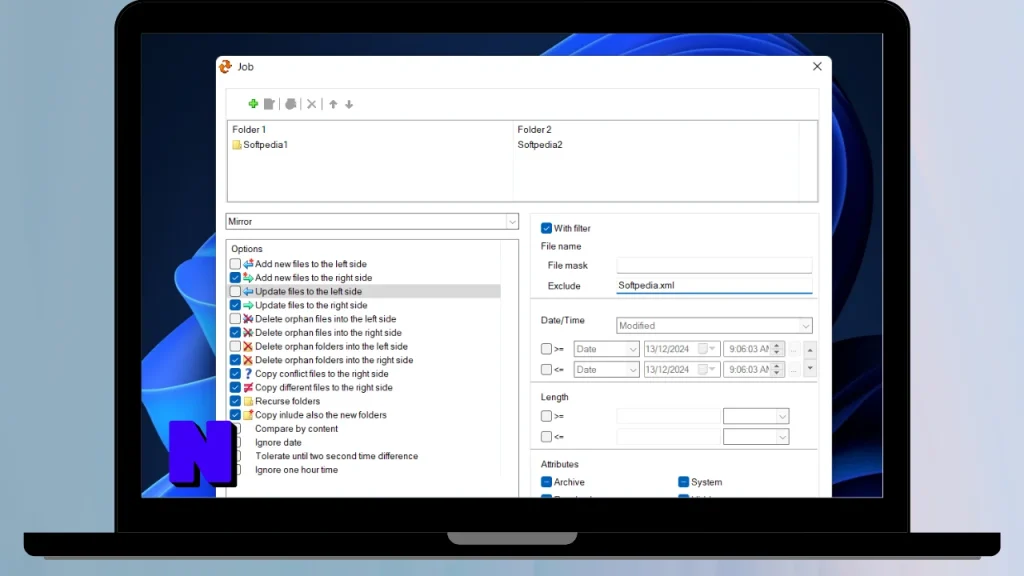1024x576 pixels.
Task: Uncheck the With filter checkbox
Action: (546, 228)
